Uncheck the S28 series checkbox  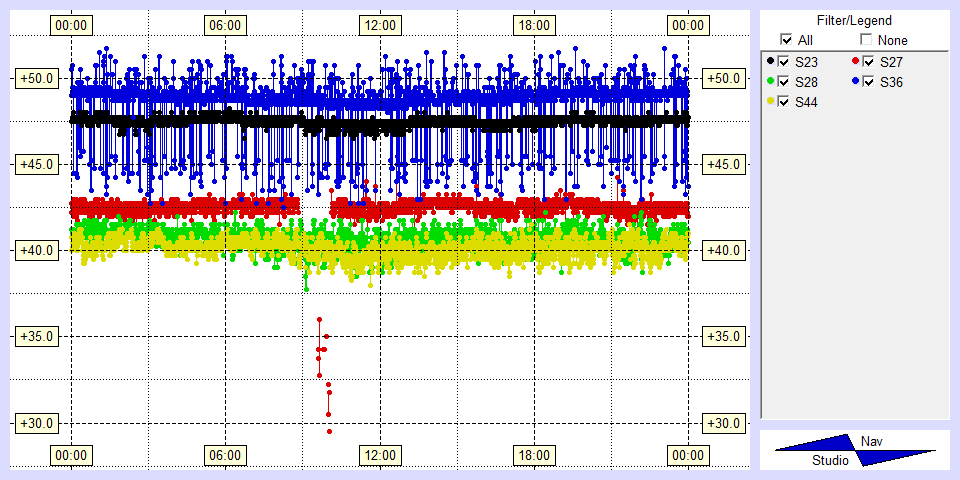(783, 81)
